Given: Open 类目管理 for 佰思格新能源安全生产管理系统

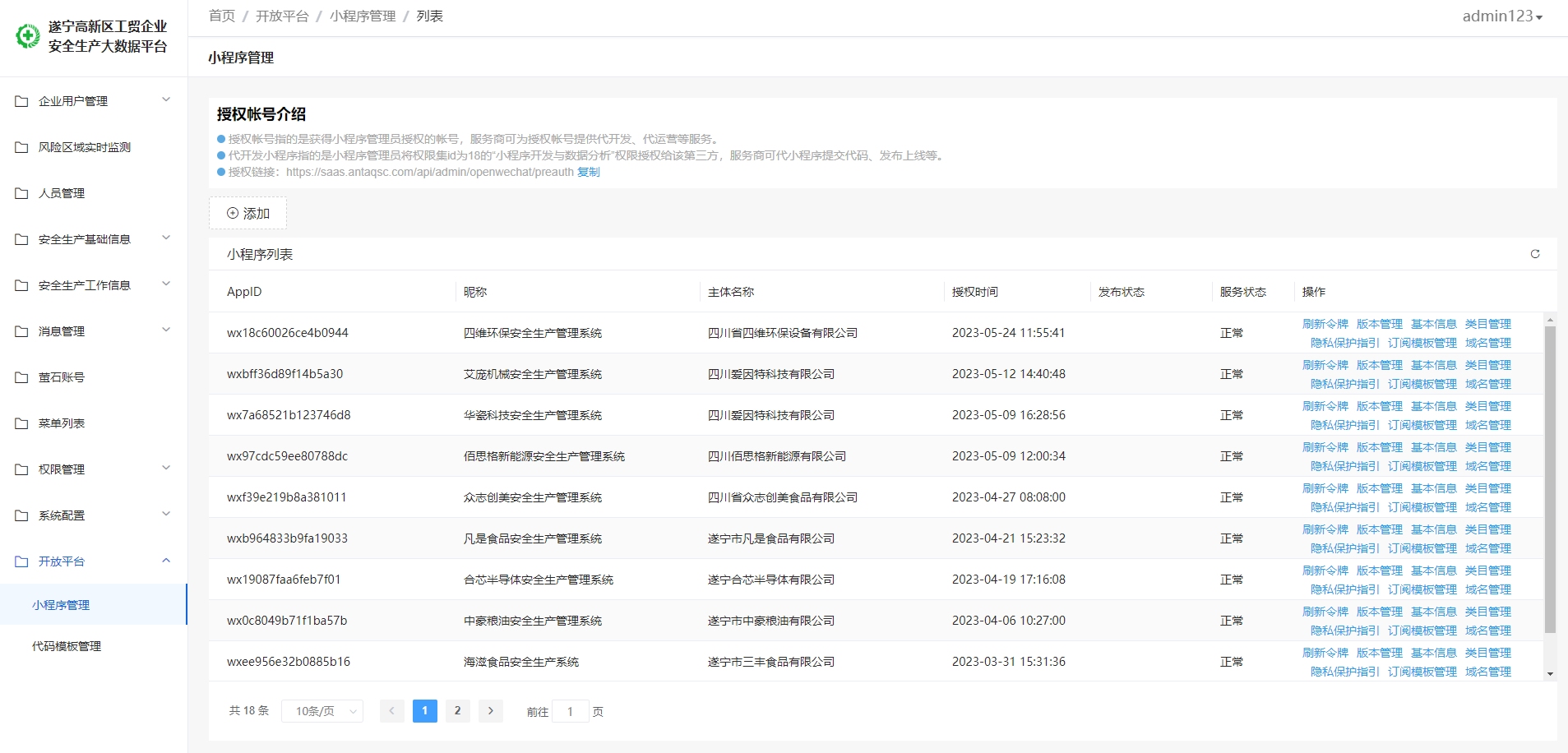Looking at the screenshot, I should (x=1488, y=447).
